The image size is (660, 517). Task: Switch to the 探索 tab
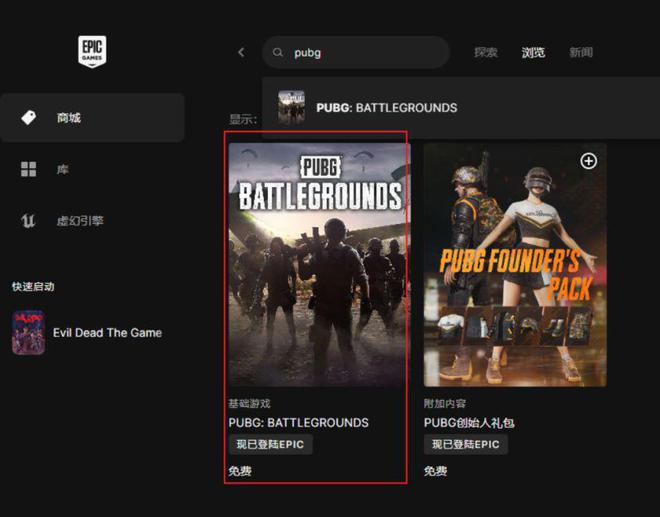[486, 52]
